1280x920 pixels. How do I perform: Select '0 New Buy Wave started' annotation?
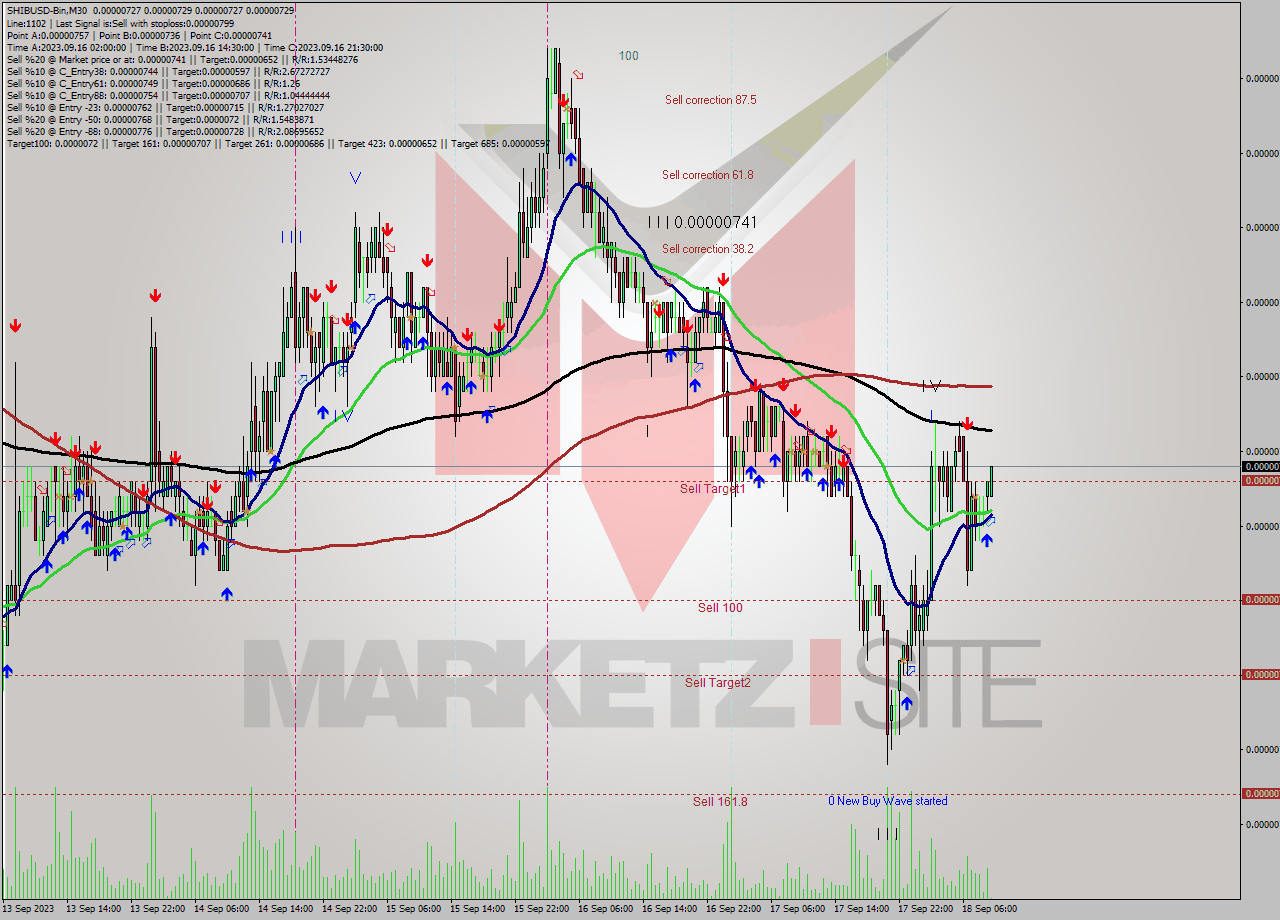pos(887,801)
